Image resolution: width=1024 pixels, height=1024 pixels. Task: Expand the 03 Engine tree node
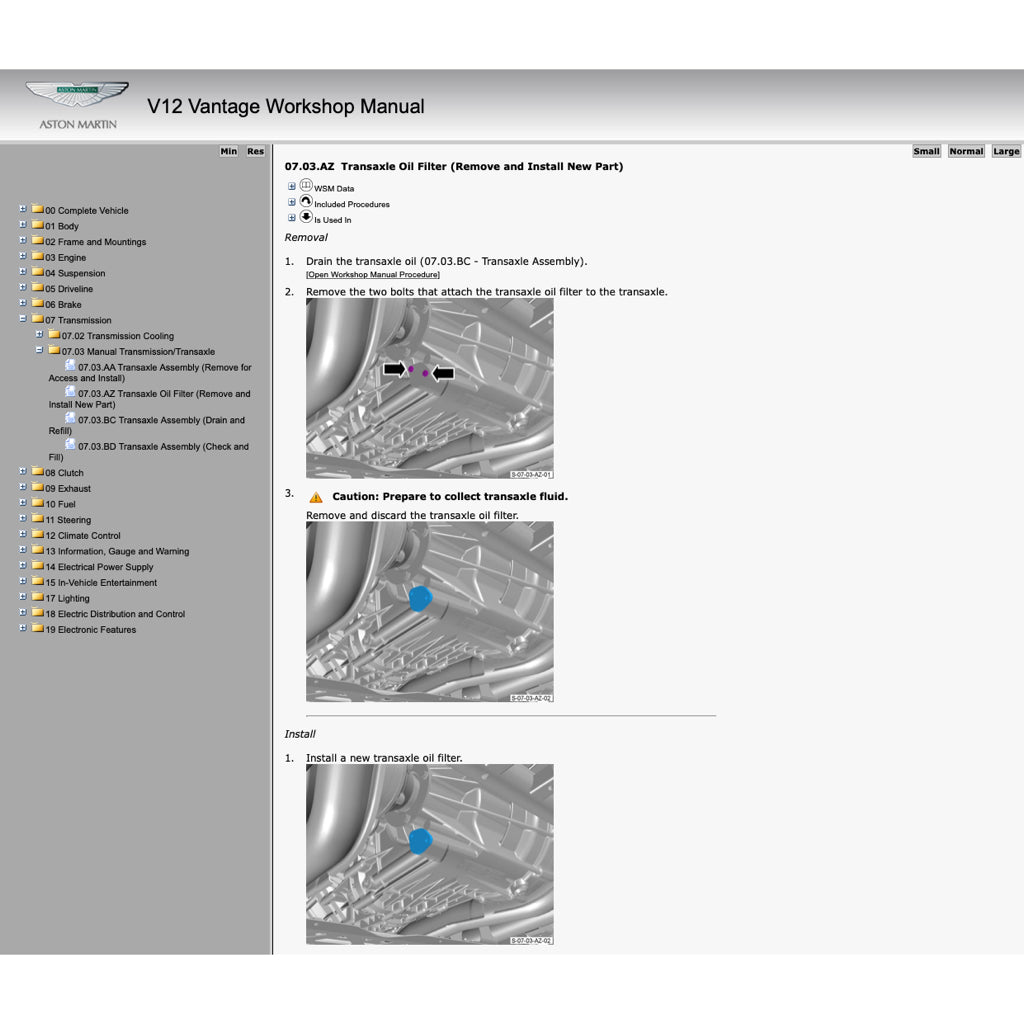pyautogui.click(x=22, y=257)
